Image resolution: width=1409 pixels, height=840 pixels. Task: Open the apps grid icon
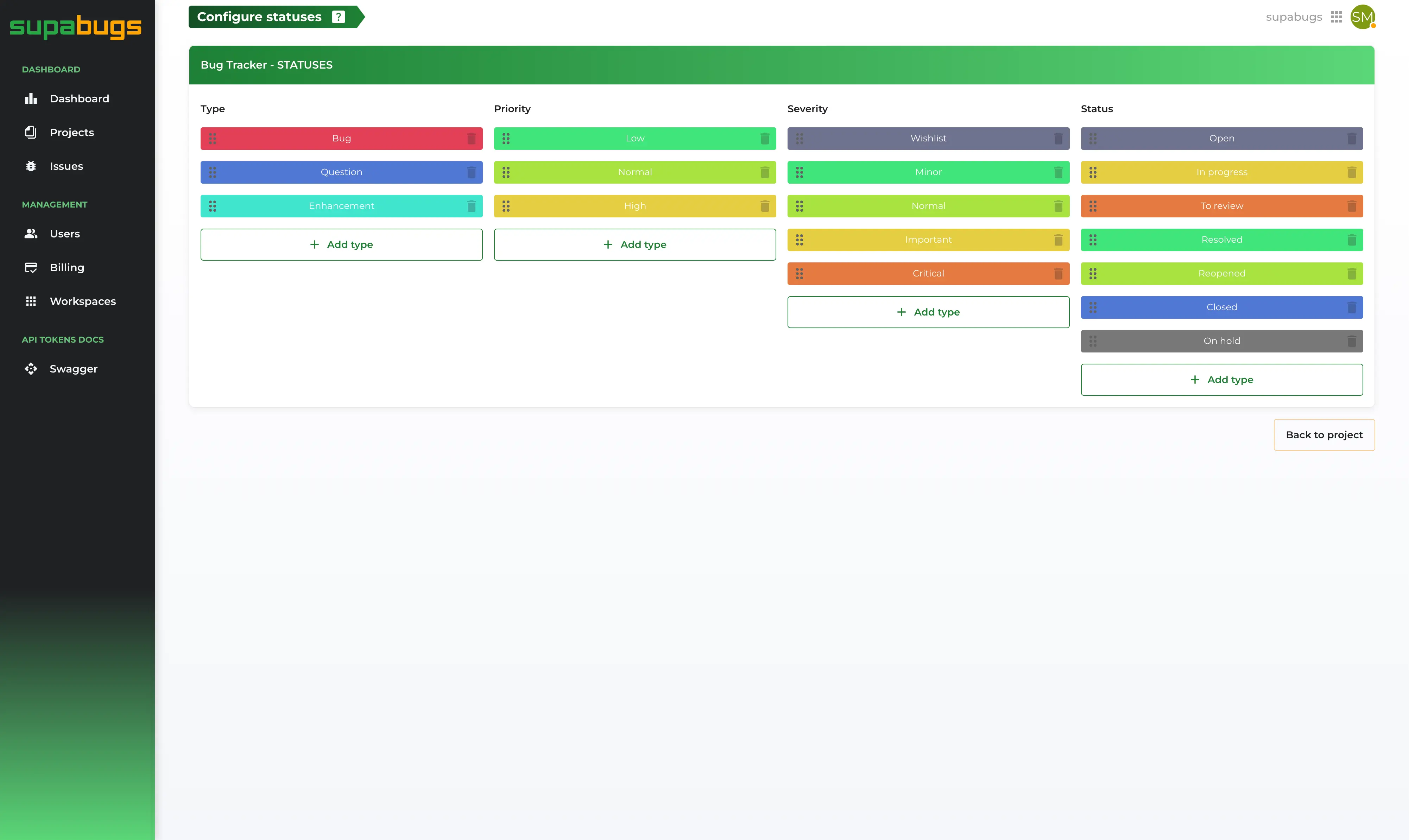tap(1337, 17)
